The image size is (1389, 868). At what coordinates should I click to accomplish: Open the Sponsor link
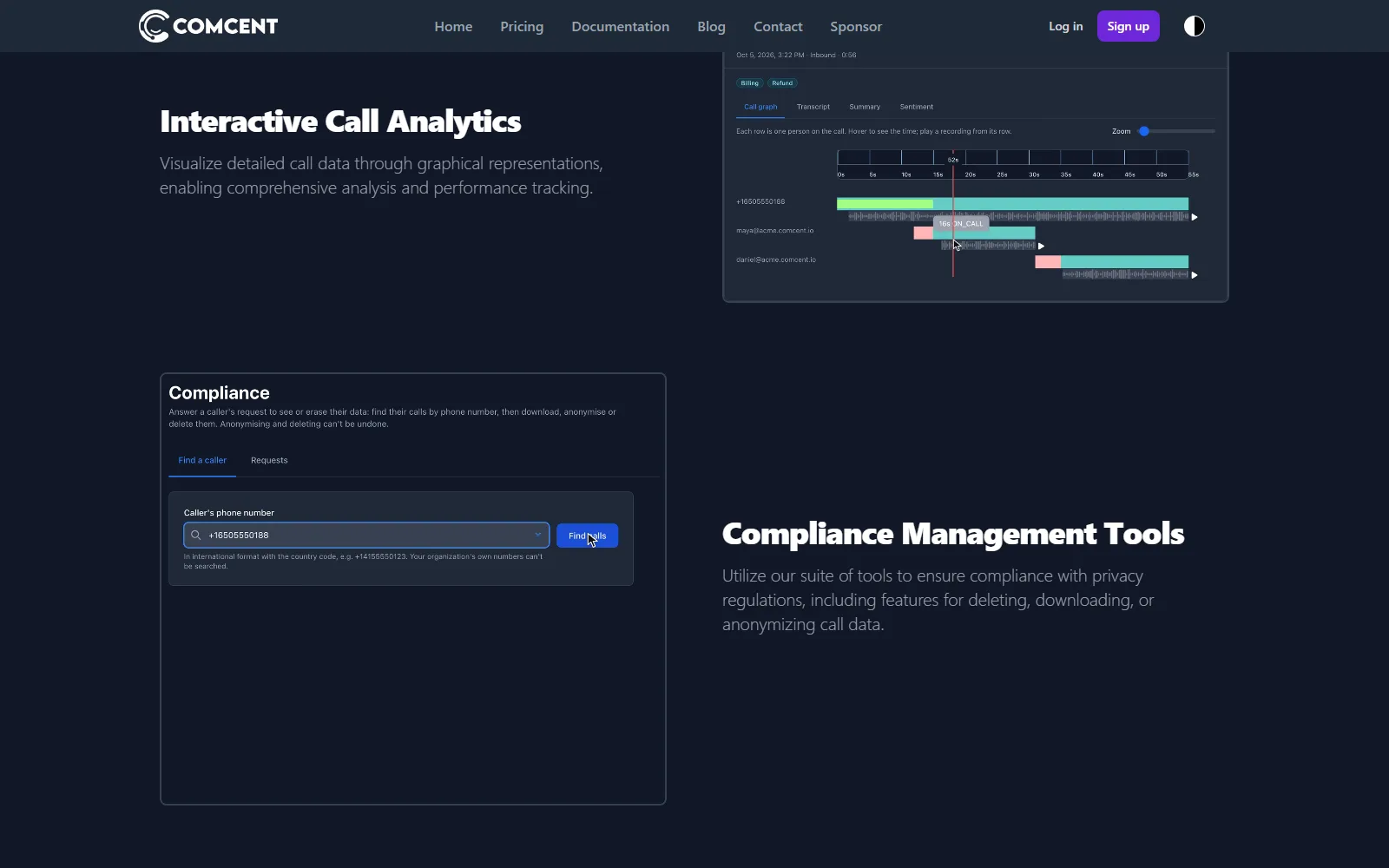click(856, 26)
